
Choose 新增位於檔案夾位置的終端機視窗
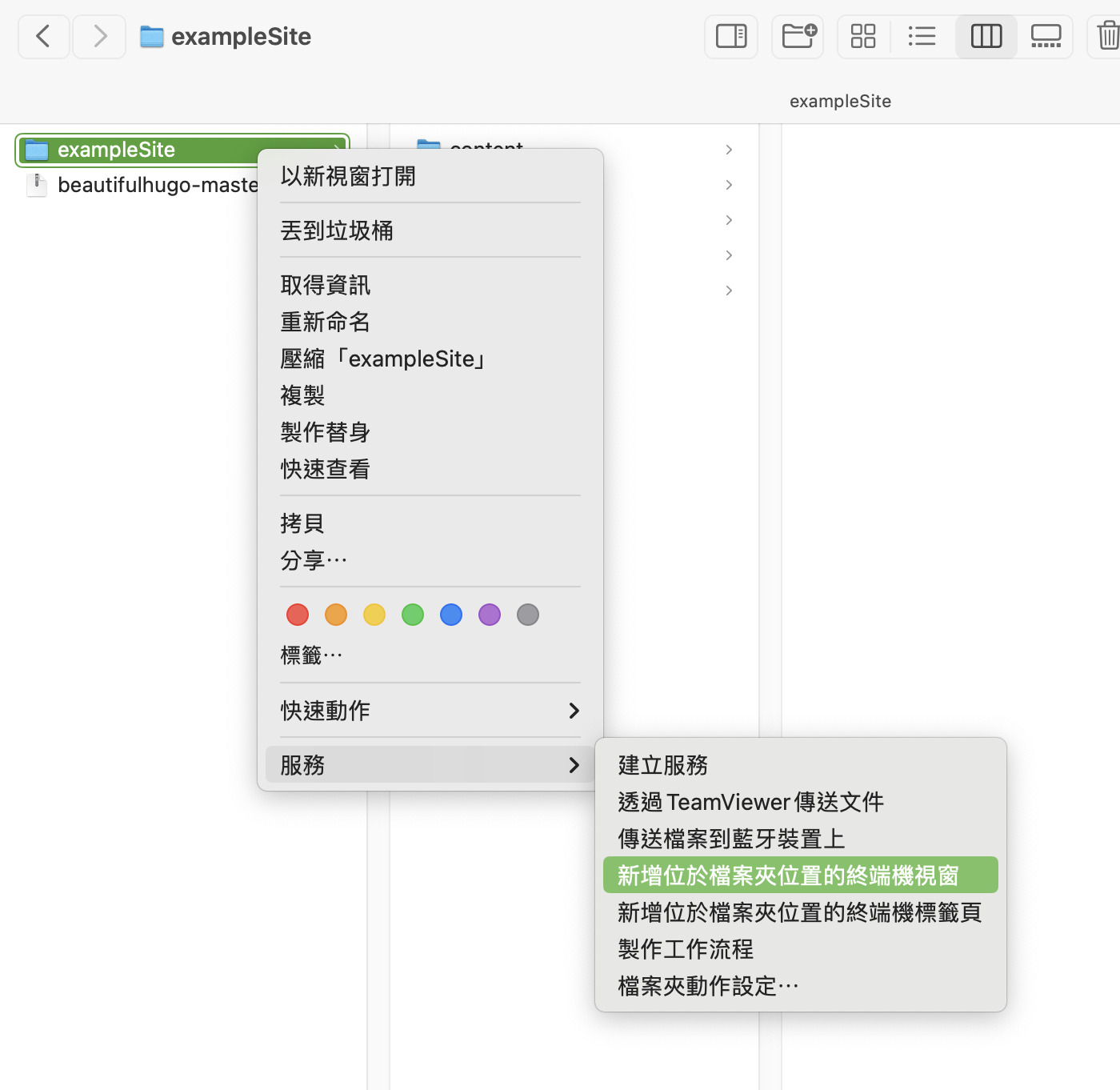coord(801,876)
